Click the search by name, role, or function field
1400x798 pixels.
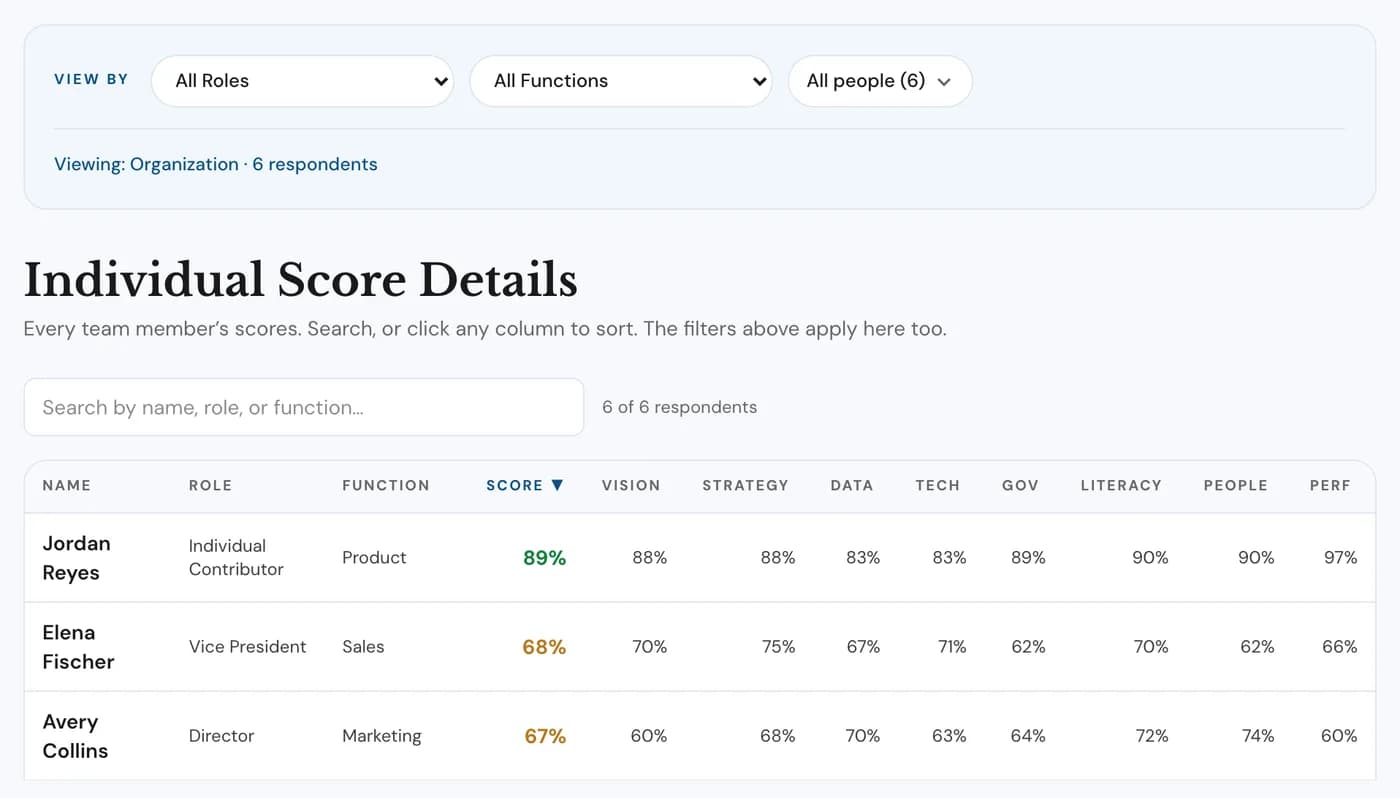304,407
